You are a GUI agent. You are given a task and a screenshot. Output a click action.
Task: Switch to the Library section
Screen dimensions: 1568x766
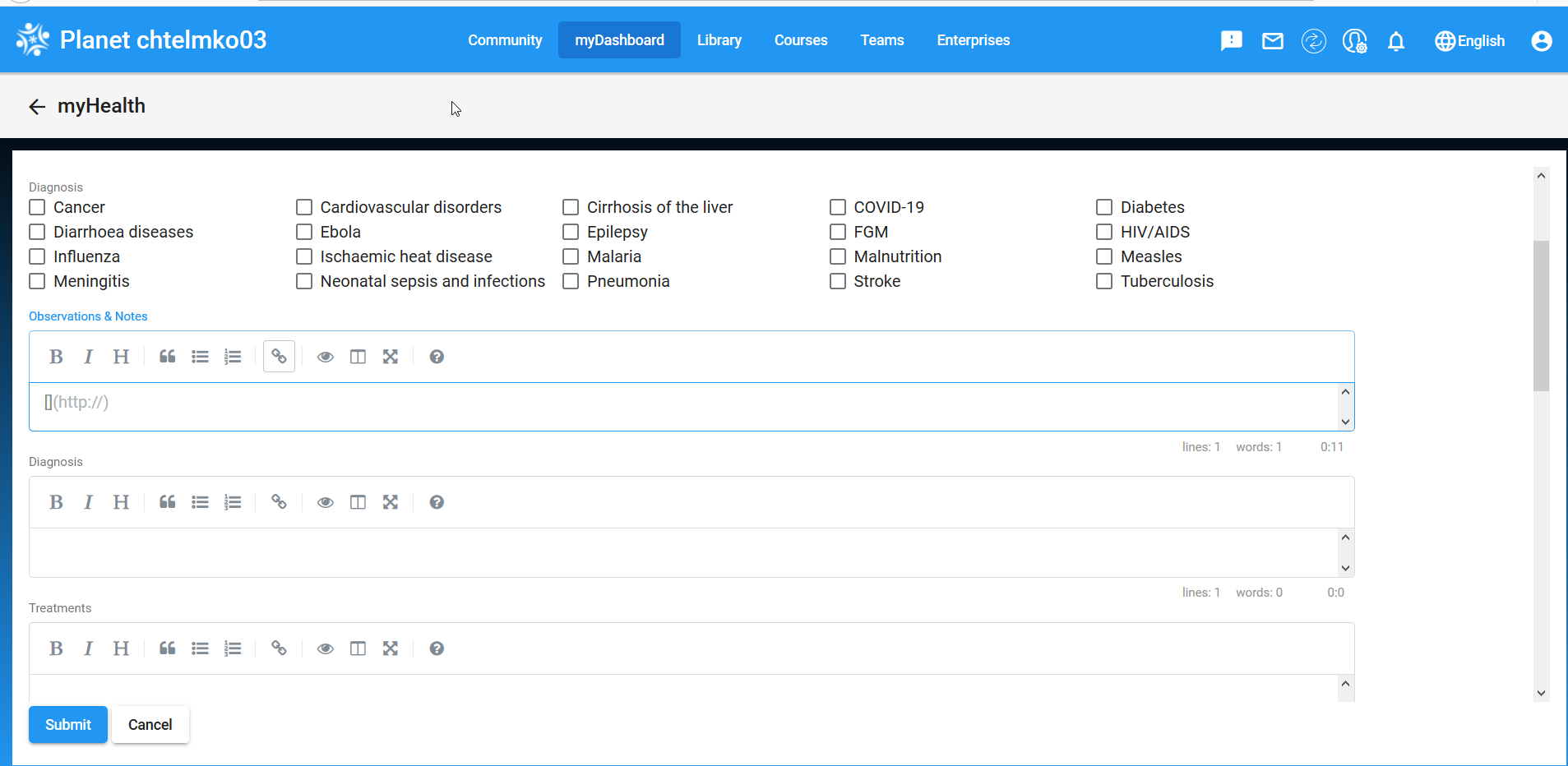(x=719, y=39)
